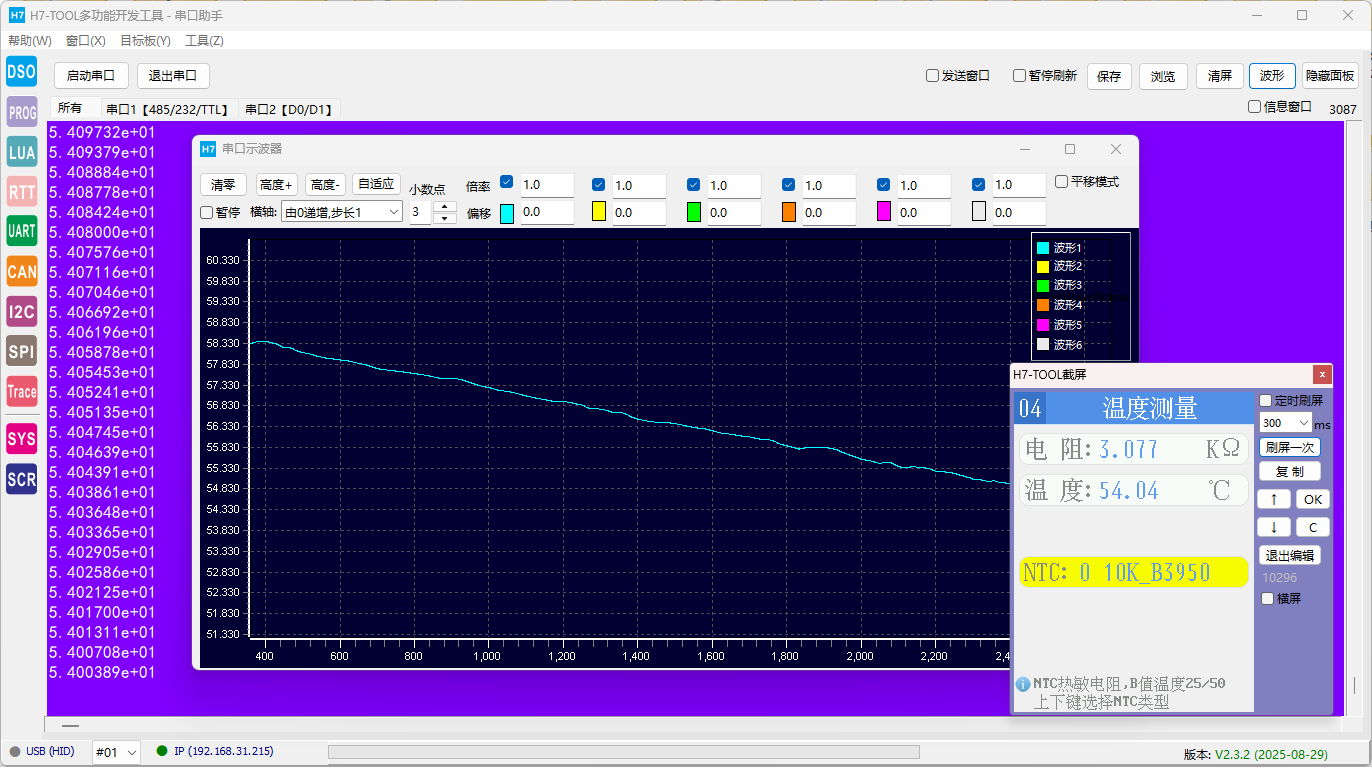The width and height of the screenshot is (1372, 767).
Task: Click 自适应 in oscilloscope toolbar
Action: tap(376, 184)
